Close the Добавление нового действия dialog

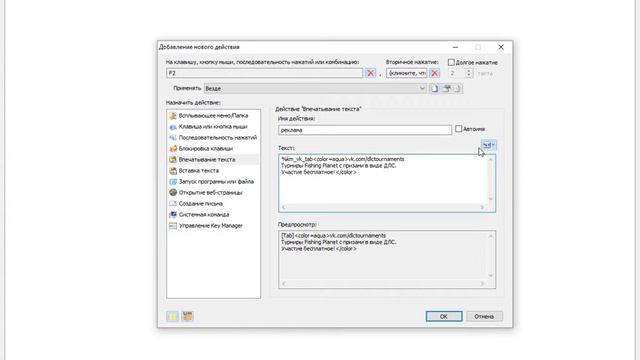[x=501, y=47]
